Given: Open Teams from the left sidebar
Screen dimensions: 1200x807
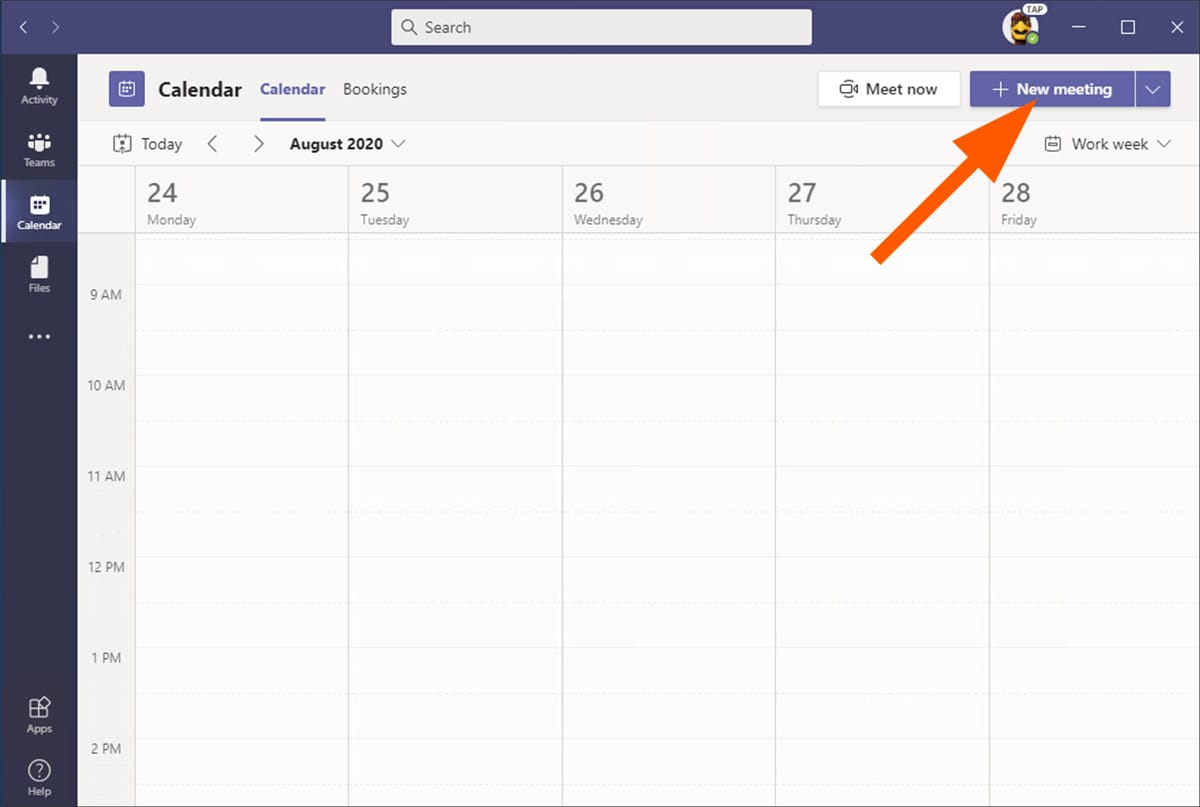Looking at the screenshot, I should click(39, 148).
